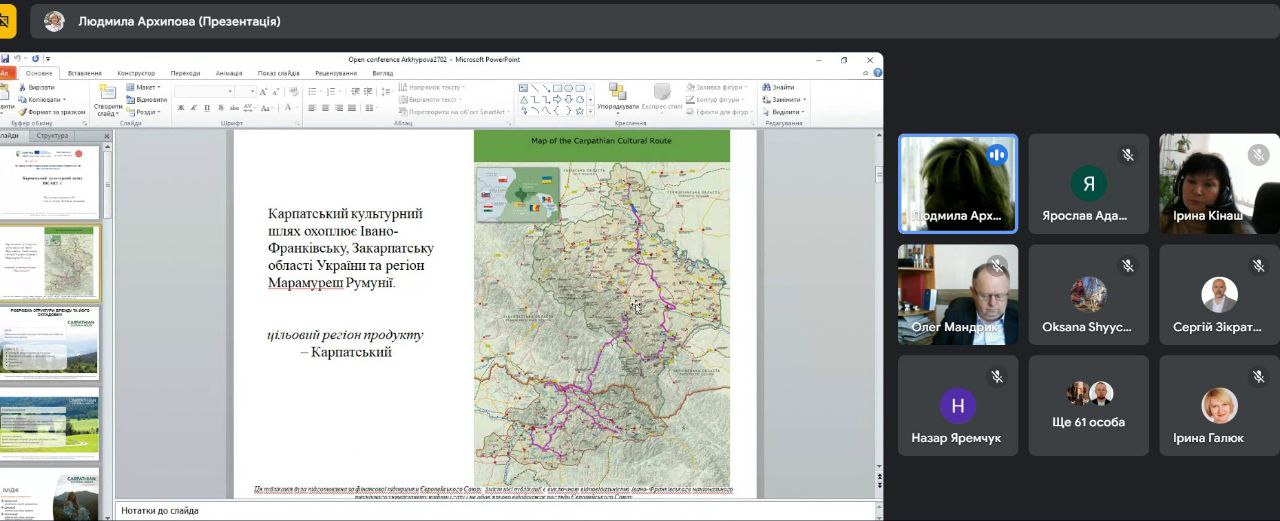Click the Format Painter (Формат за зразком) icon
Screen dimensions: 1280x521
(x=20, y=112)
